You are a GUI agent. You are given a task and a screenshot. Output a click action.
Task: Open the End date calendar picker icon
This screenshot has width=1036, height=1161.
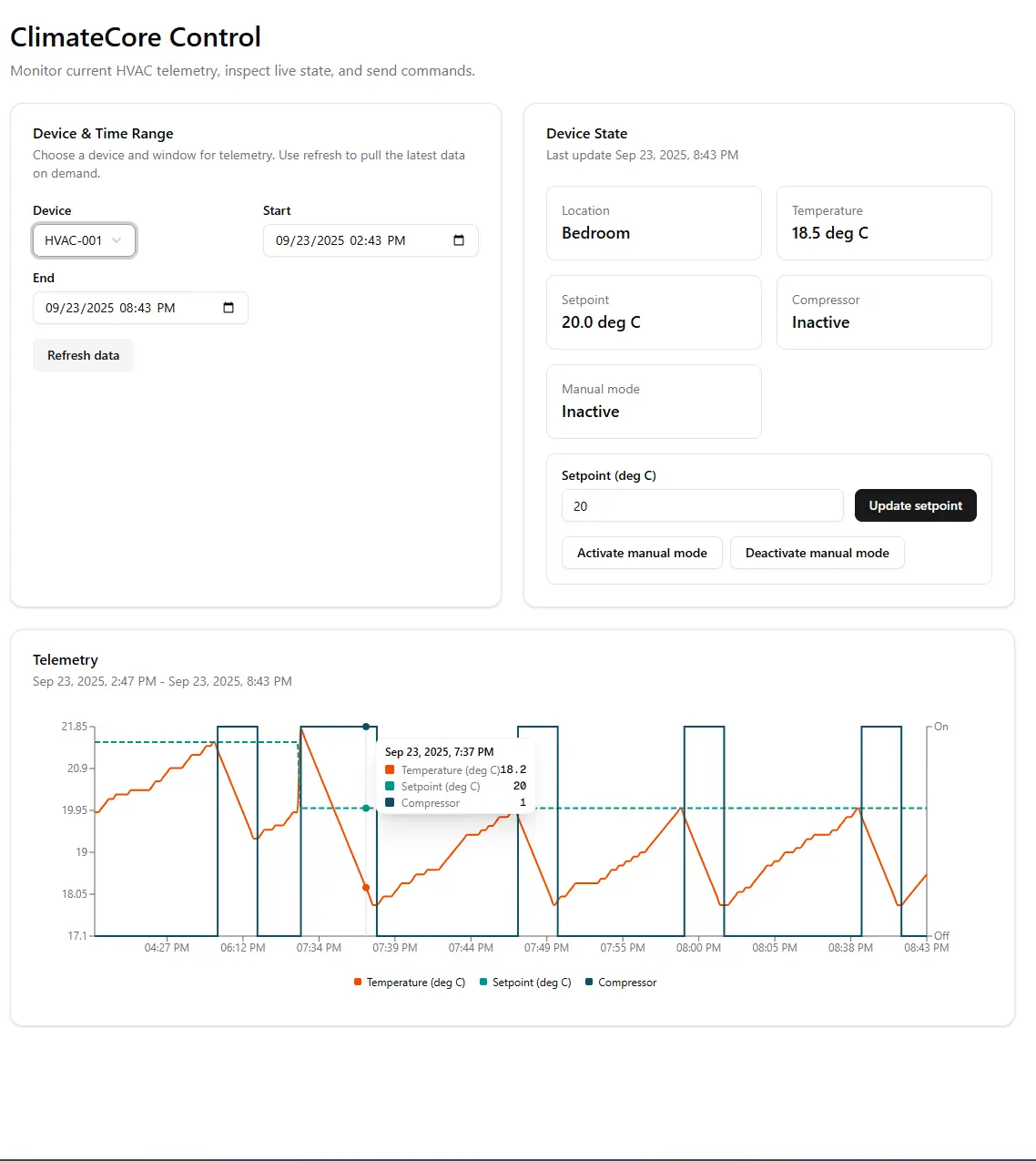[229, 308]
